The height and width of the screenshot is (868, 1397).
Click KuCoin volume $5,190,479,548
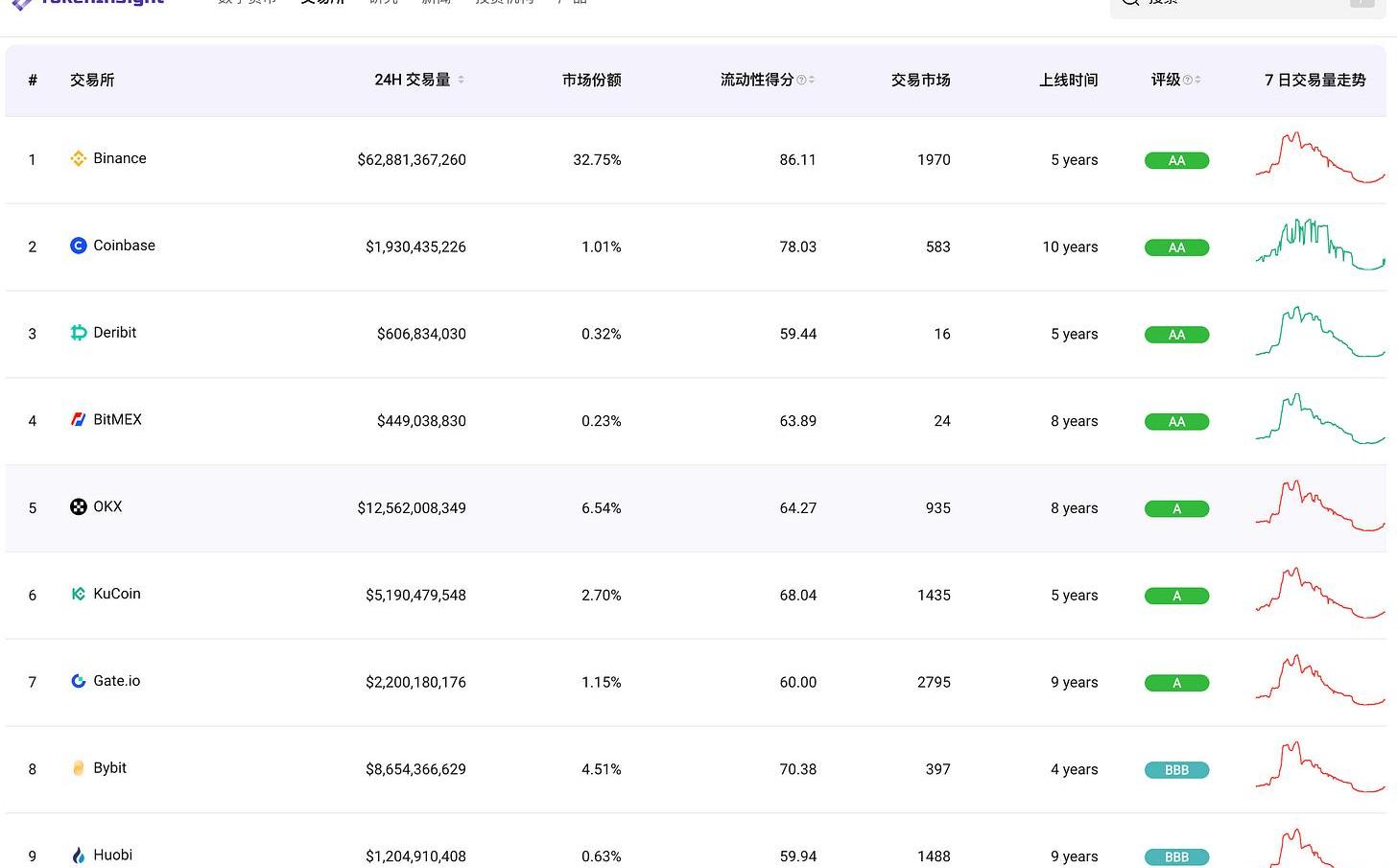tap(415, 596)
